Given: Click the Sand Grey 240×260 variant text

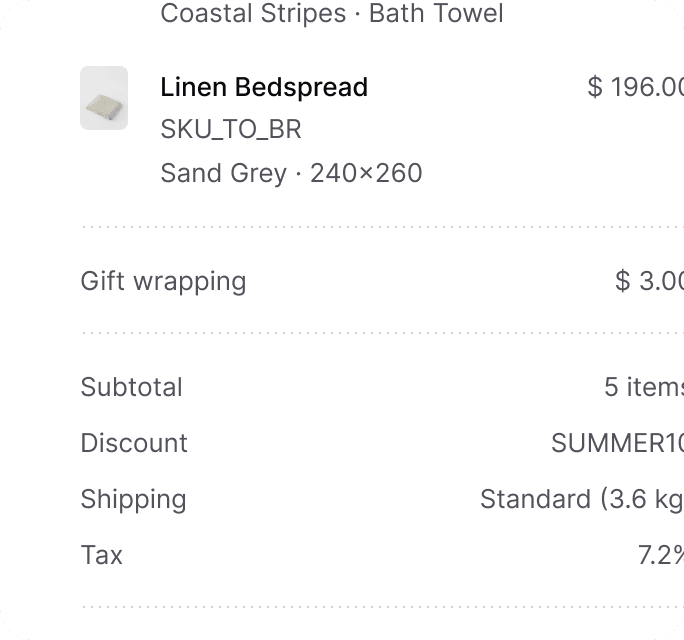Looking at the screenshot, I should tap(291, 173).
